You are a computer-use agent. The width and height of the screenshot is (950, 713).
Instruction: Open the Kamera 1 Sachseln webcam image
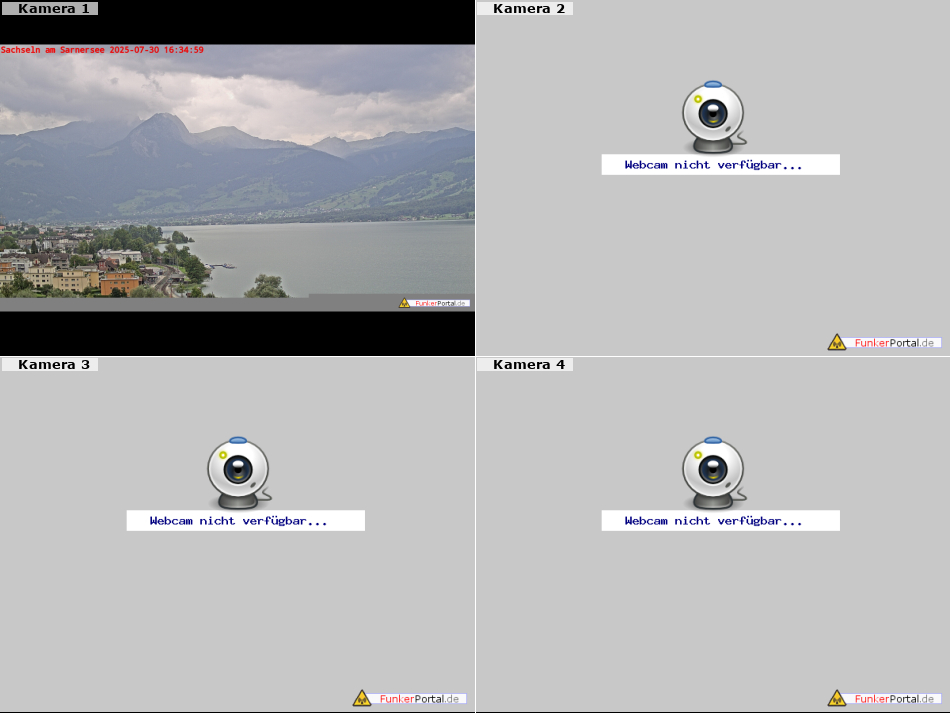coord(238,177)
